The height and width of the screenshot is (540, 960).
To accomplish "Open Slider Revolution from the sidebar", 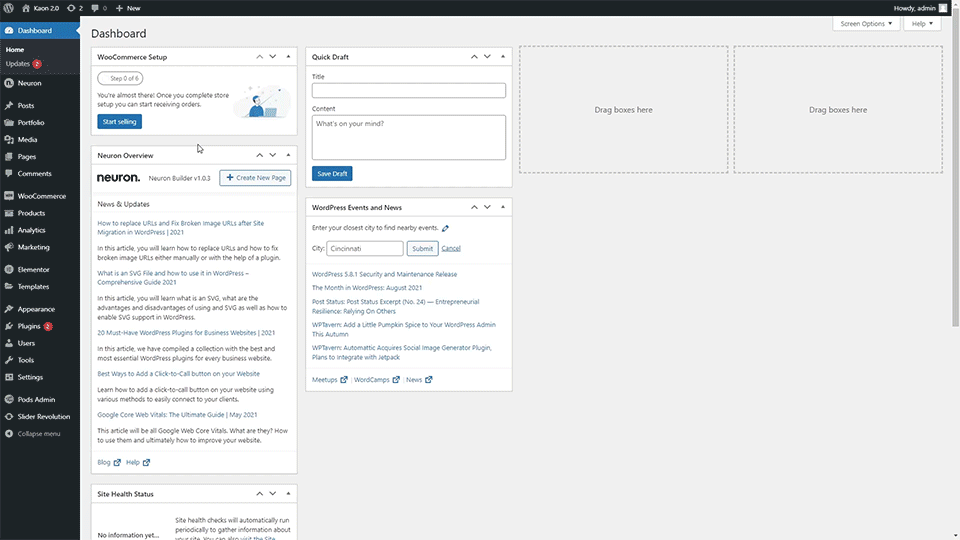I will tap(40, 417).
